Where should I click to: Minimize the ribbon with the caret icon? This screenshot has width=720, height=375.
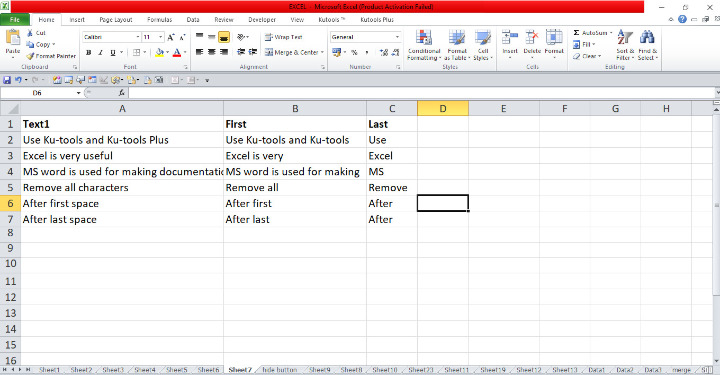point(671,19)
